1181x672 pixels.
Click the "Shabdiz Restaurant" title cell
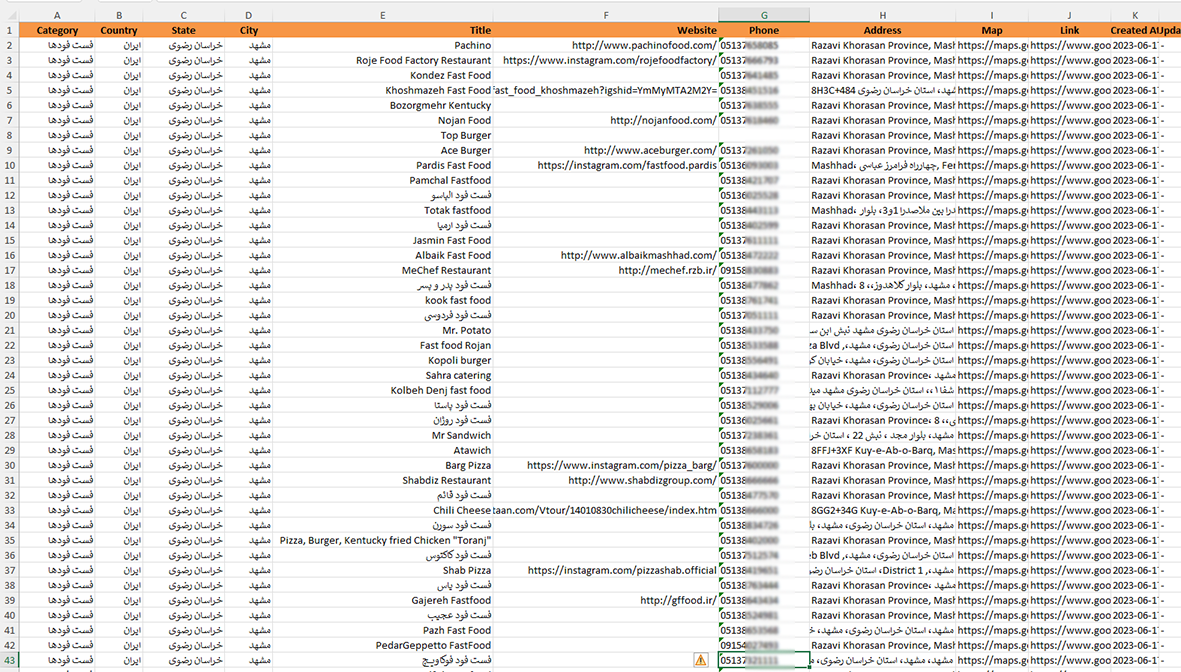click(383, 480)
